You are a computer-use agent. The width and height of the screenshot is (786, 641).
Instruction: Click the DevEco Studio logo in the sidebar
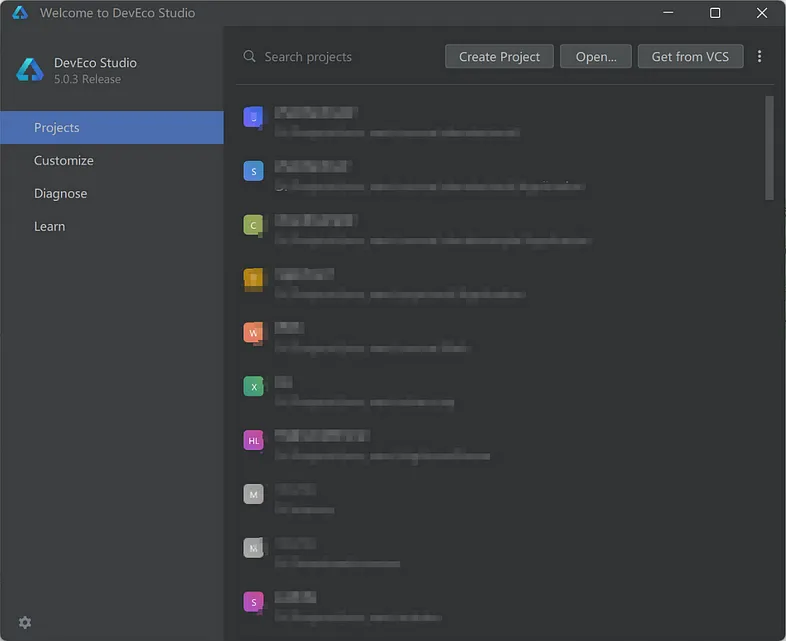30,70
